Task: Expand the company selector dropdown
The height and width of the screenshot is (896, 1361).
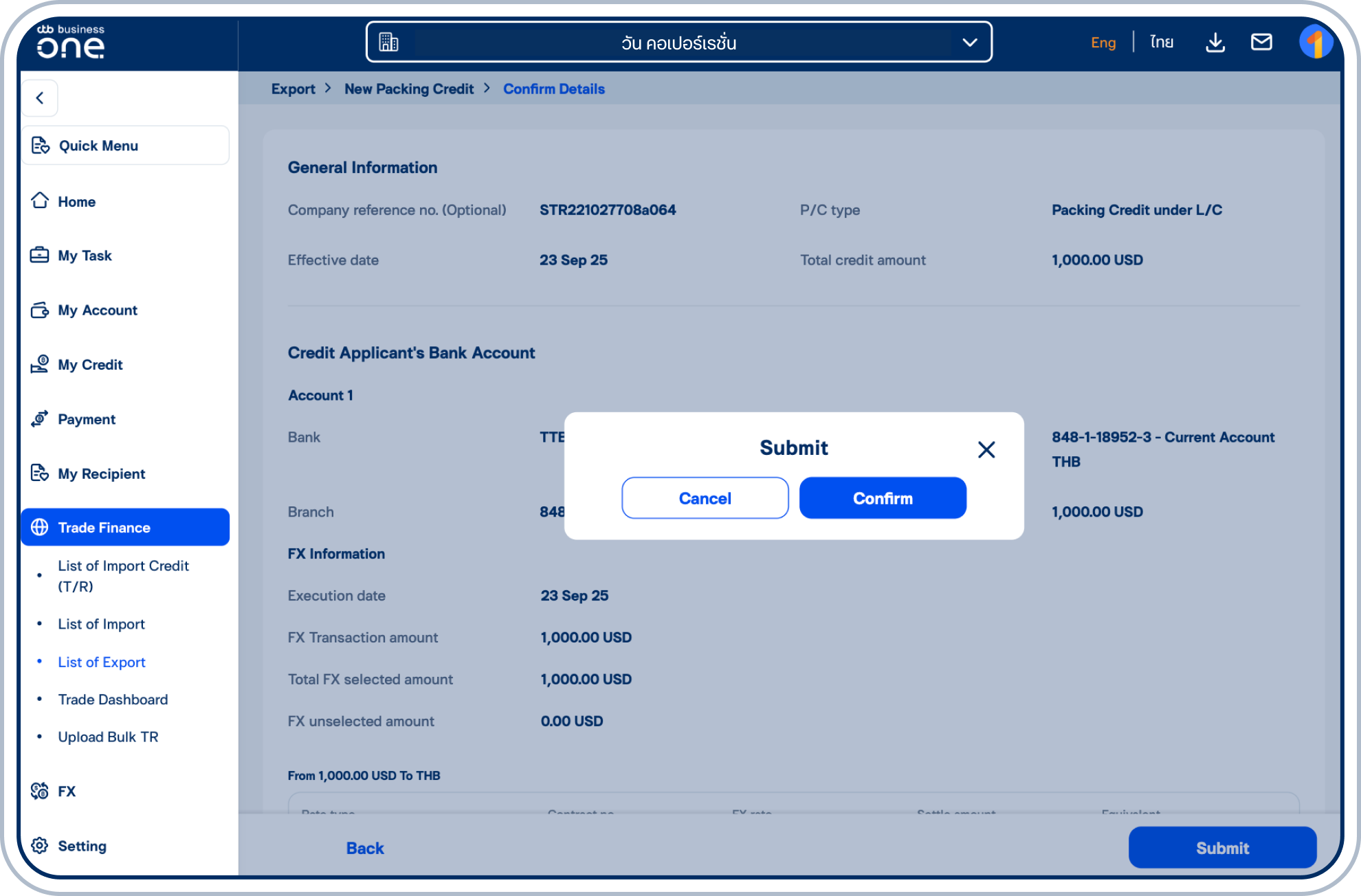Action: click(969, 43)
